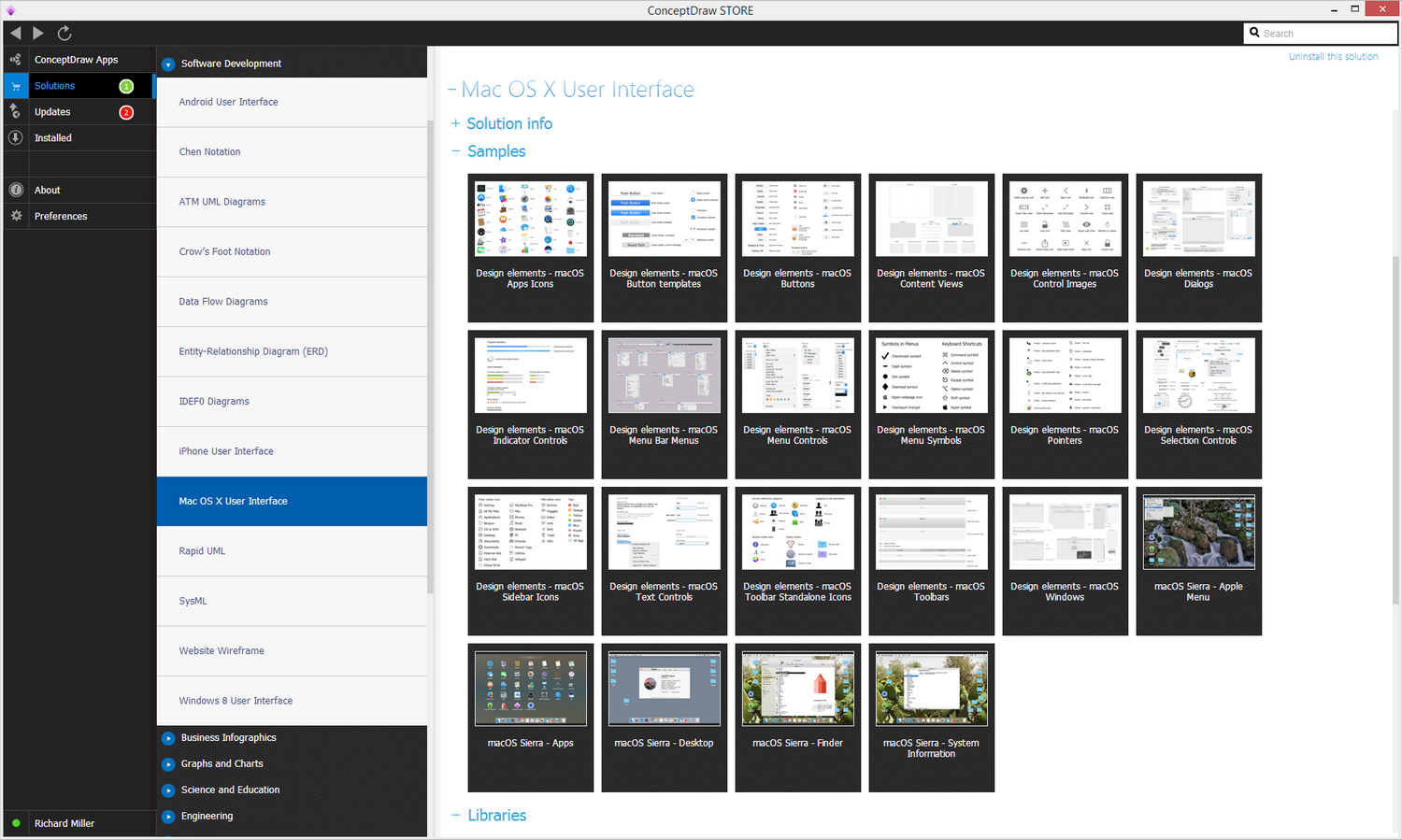Click the solutions list vertical scrollbar
Image resolution: width=1402 pixels, height=840 pixels.
click(x=430, y=355)
